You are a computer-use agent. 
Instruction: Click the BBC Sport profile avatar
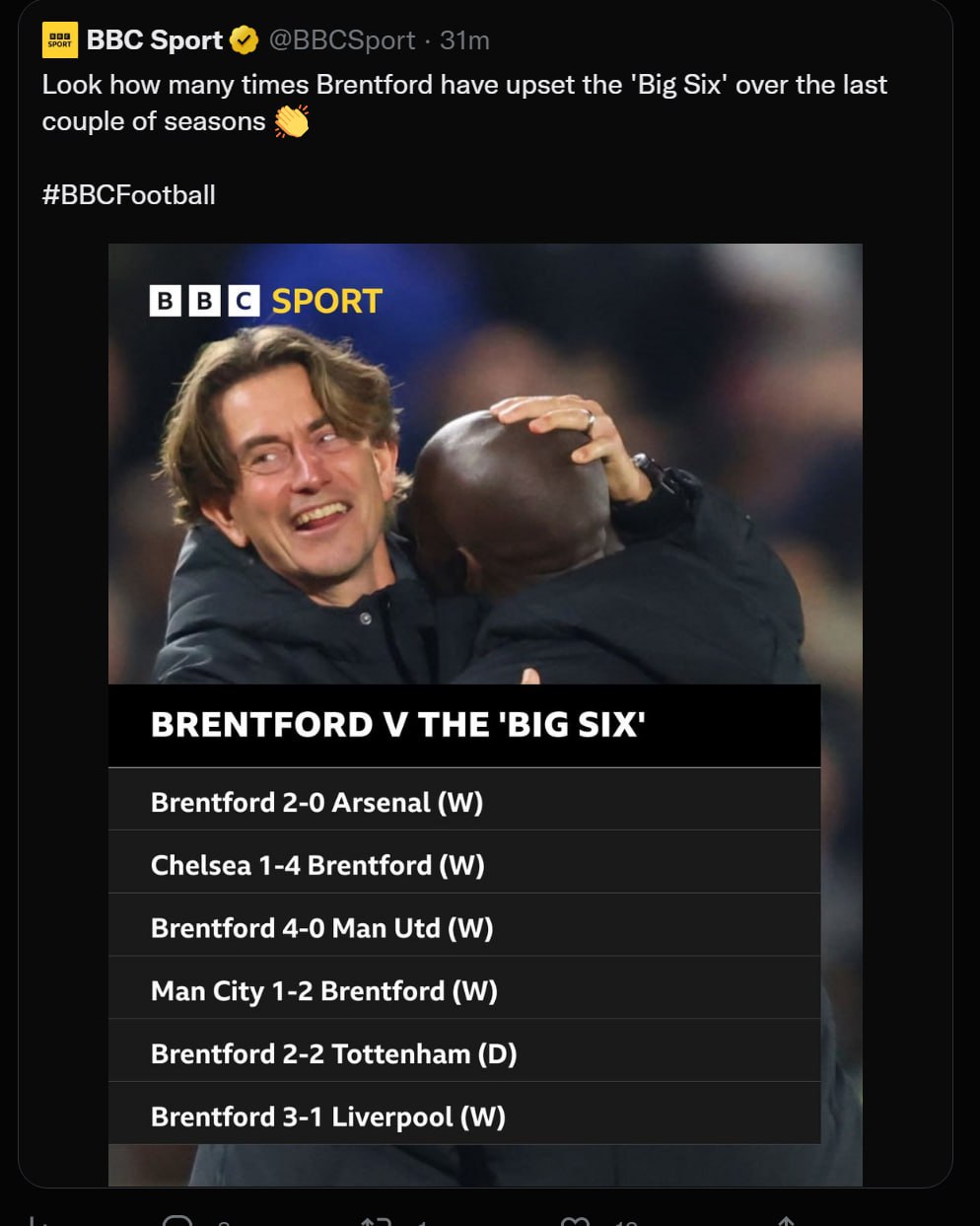click(x=60, y=40)
